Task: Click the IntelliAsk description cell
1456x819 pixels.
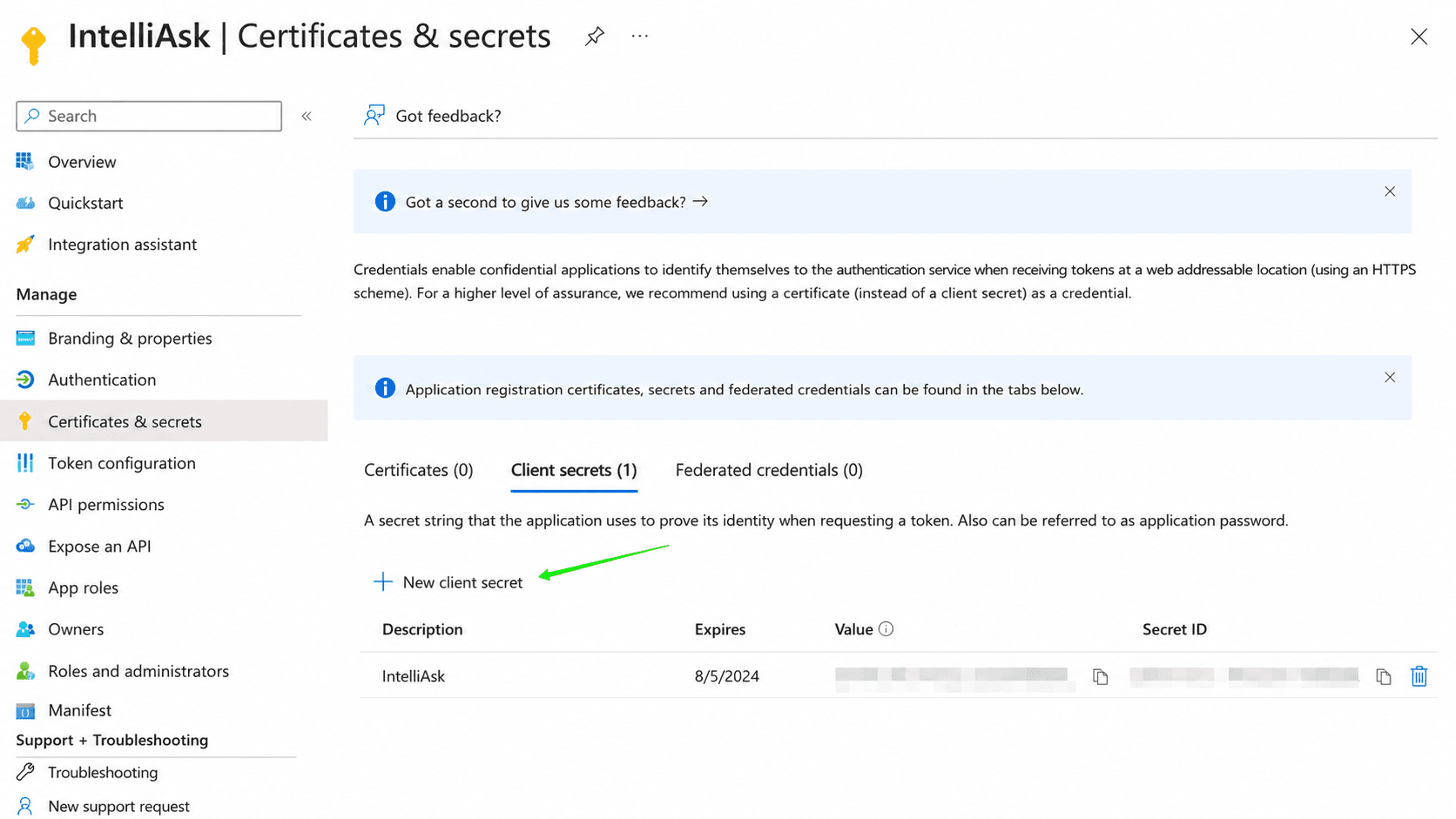Action: 414,676
